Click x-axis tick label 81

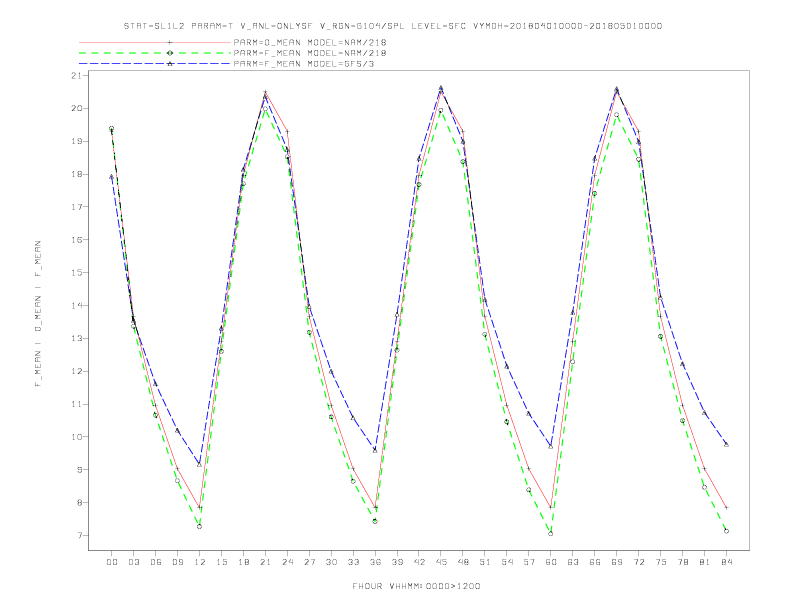(705, 562)
